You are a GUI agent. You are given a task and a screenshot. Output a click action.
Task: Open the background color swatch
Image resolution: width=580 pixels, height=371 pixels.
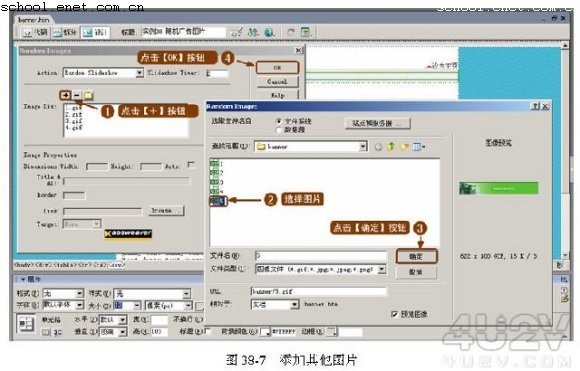pyautogui.click(x=265, y=331)
